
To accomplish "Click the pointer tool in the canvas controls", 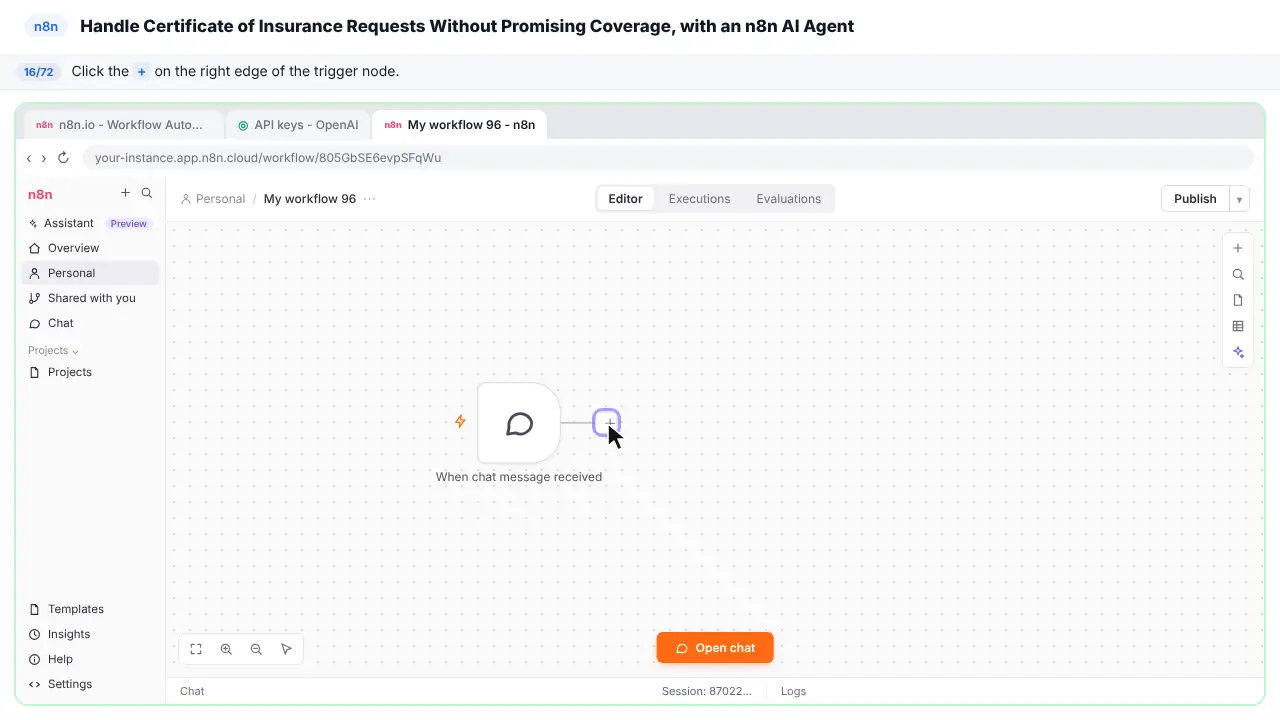I will point(286,649).
